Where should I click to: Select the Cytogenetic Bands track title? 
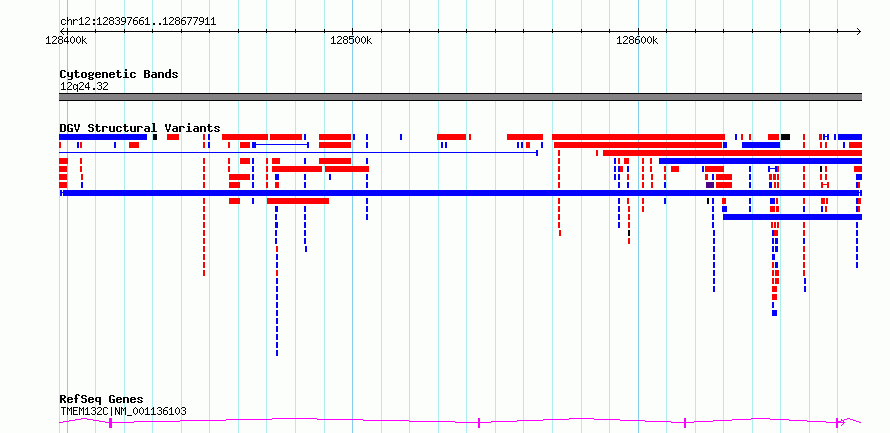click(119, 74)
